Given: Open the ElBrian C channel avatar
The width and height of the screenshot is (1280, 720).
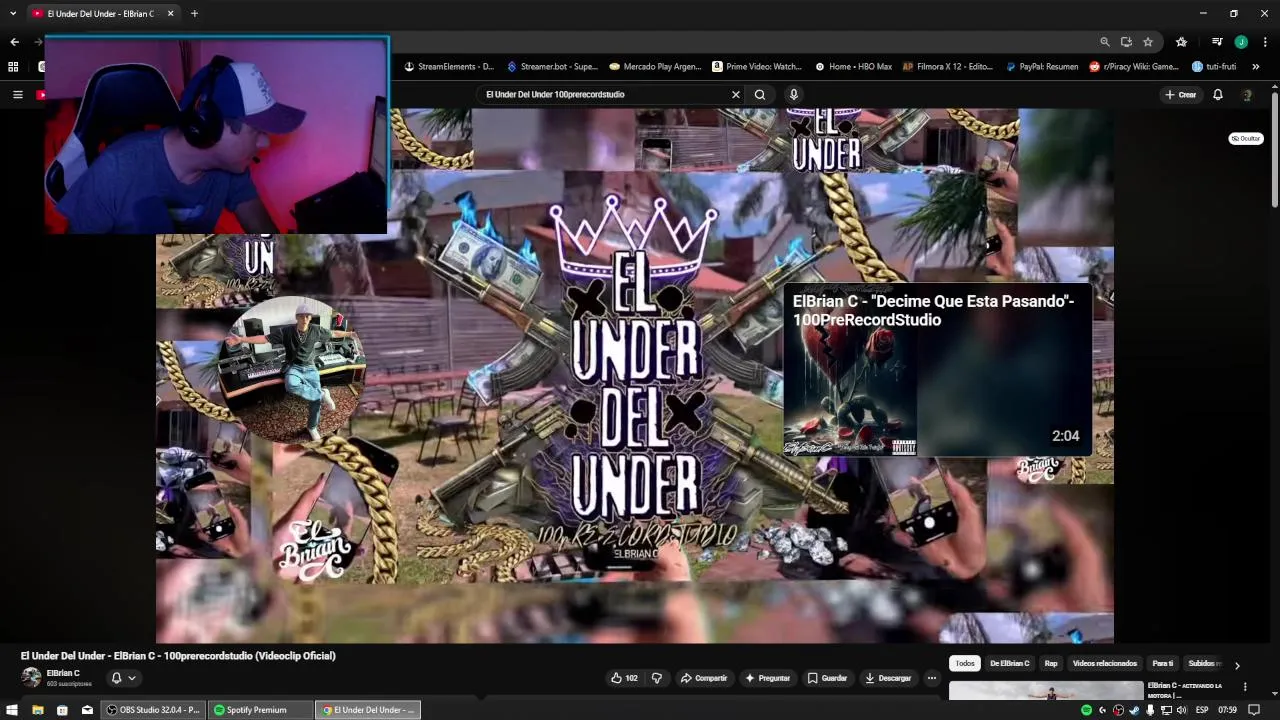Looking at the screenshot, I should coord(32,678).
